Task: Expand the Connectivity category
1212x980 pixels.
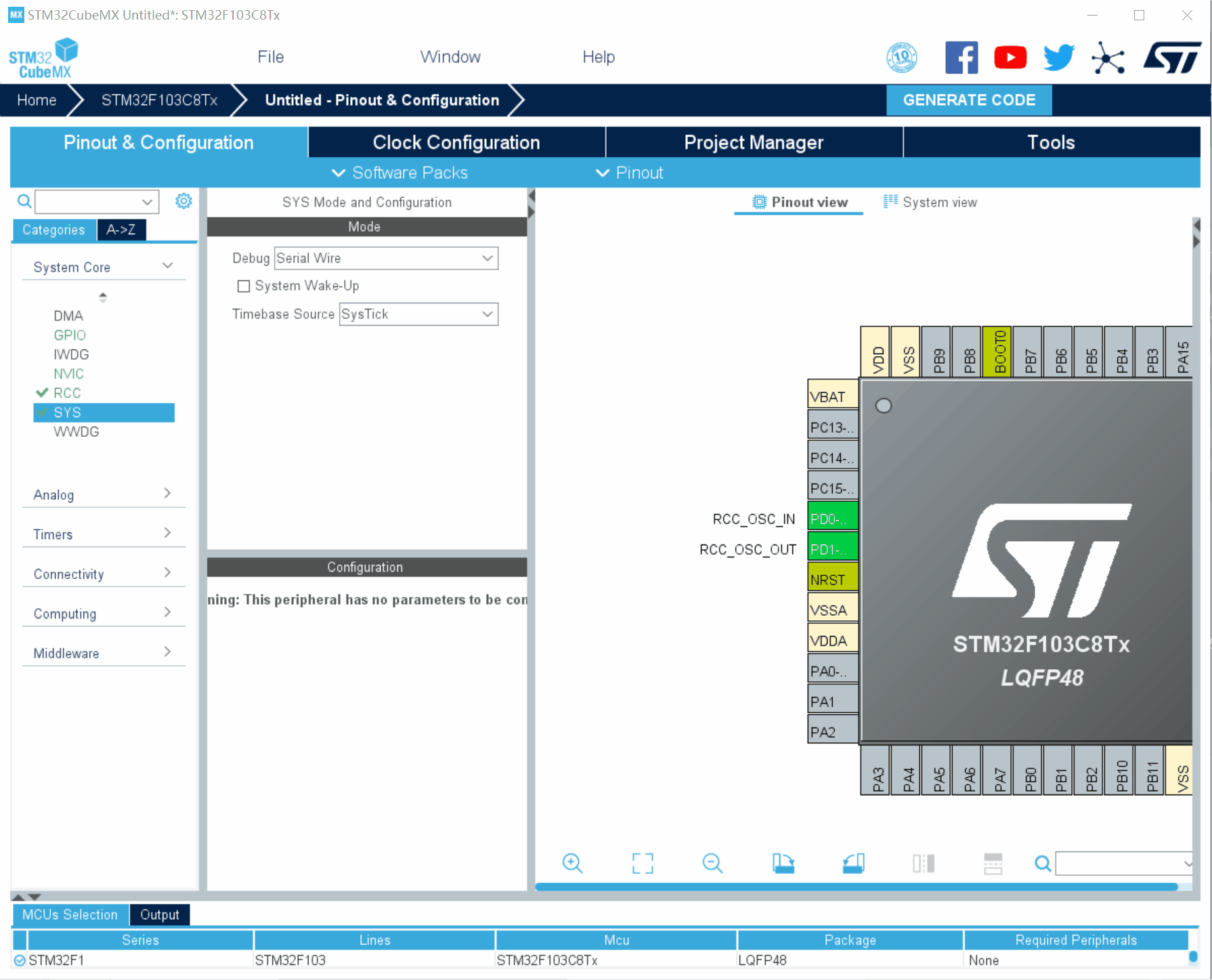Action: point(102,574)
